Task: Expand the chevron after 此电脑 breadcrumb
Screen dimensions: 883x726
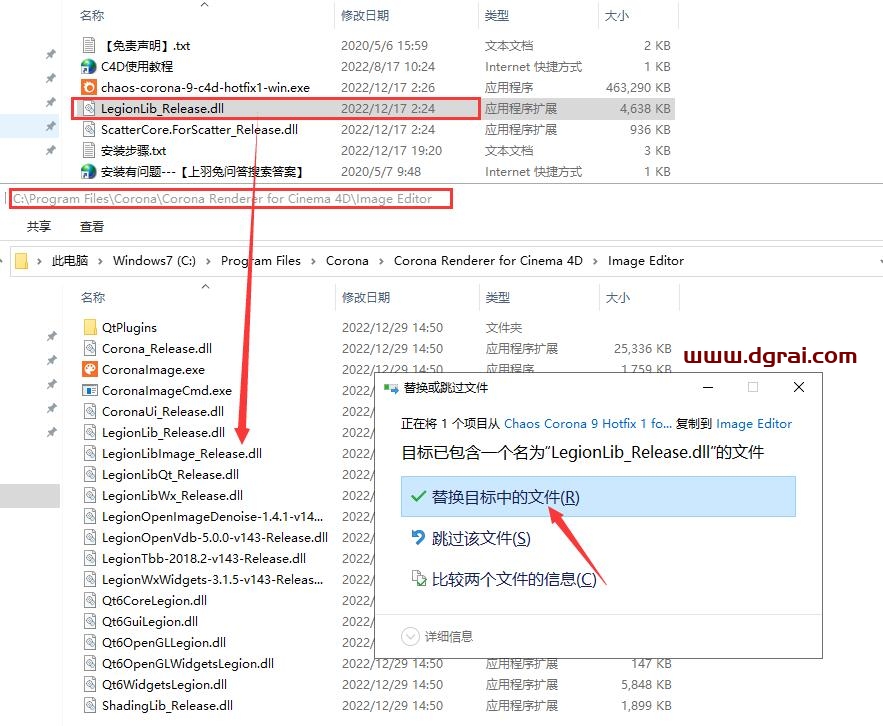Action: click(x=100, y=261)
